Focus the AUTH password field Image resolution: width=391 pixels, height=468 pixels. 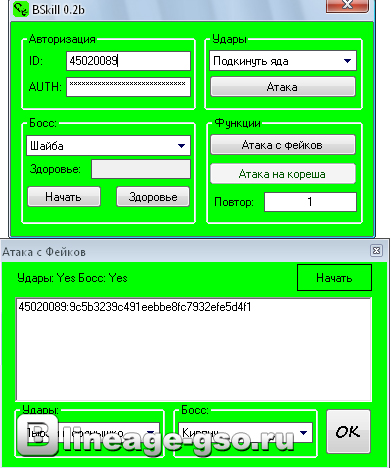point(128,87)
